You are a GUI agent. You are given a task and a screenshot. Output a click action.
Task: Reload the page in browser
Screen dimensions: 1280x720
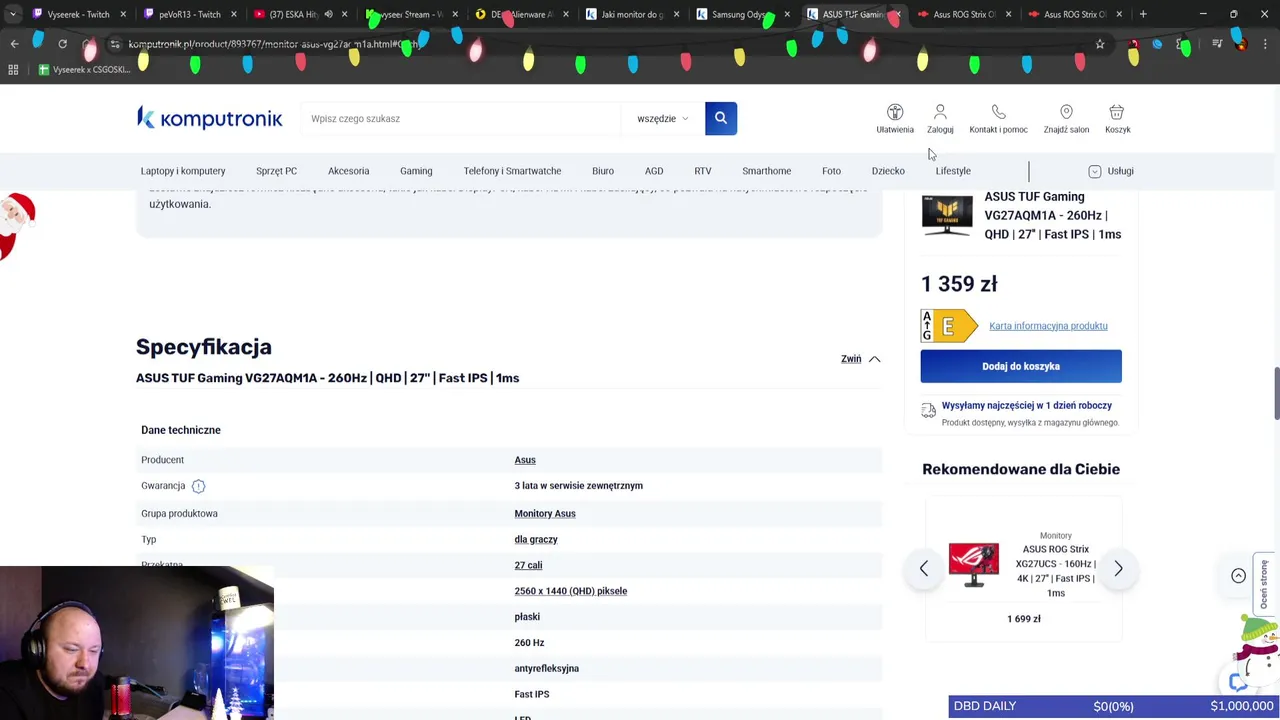pyautogui.click(x=62, y=44)
